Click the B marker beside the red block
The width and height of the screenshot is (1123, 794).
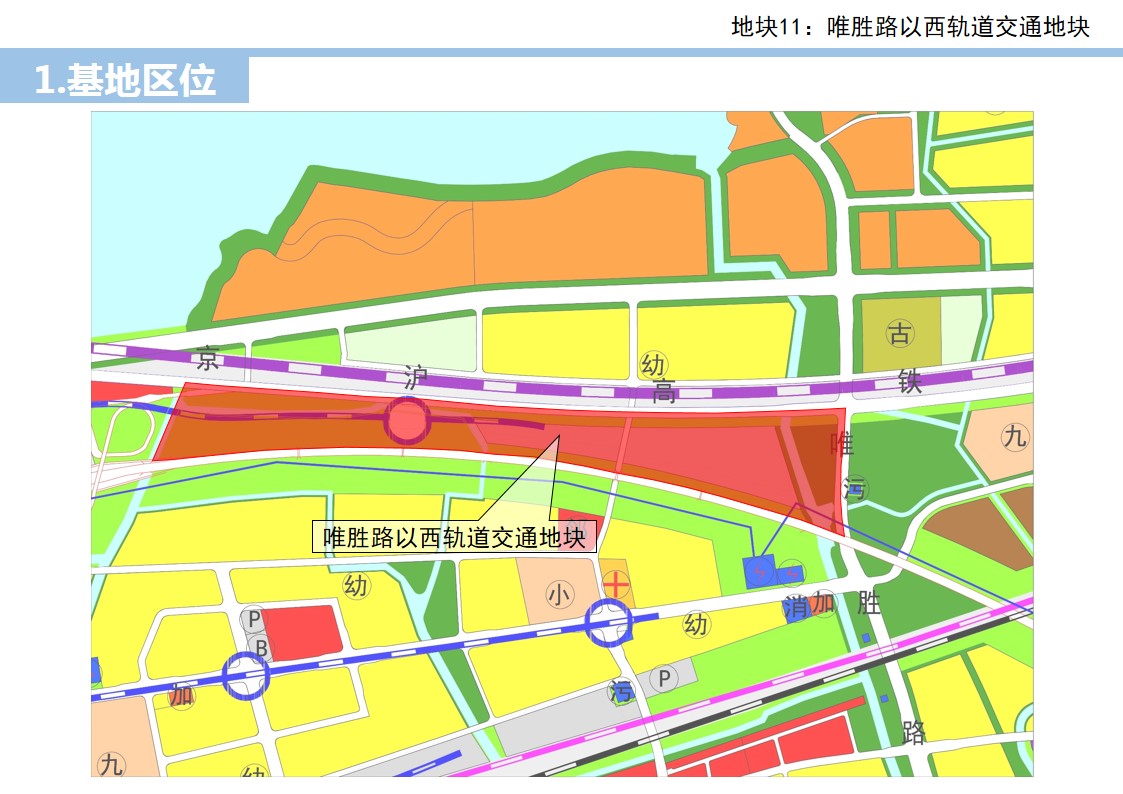click(260, 648)
